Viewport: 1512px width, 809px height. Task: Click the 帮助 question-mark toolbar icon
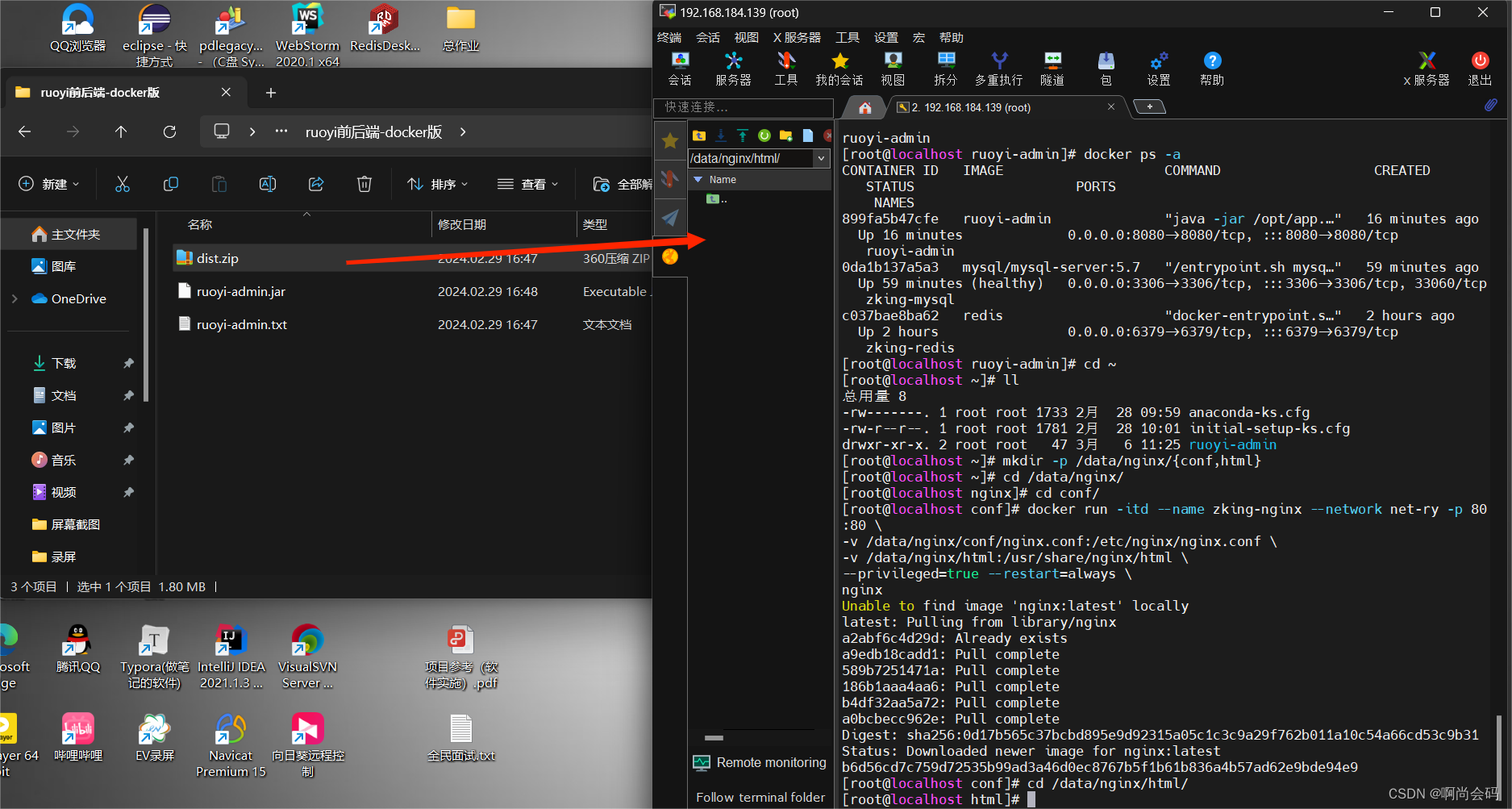[x=1212, y=69]
